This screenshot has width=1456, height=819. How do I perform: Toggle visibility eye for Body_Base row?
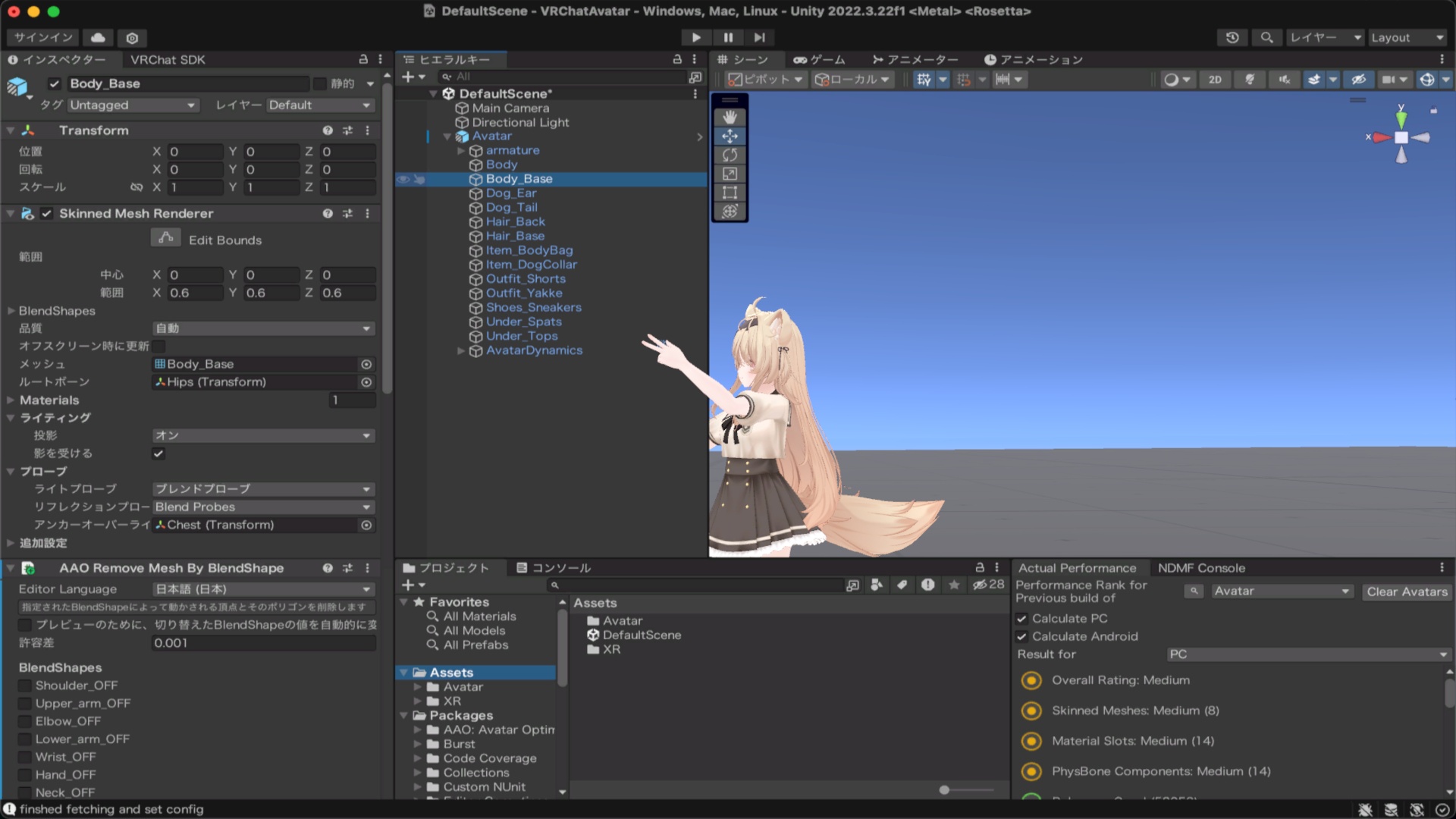[x=403, y=180]
